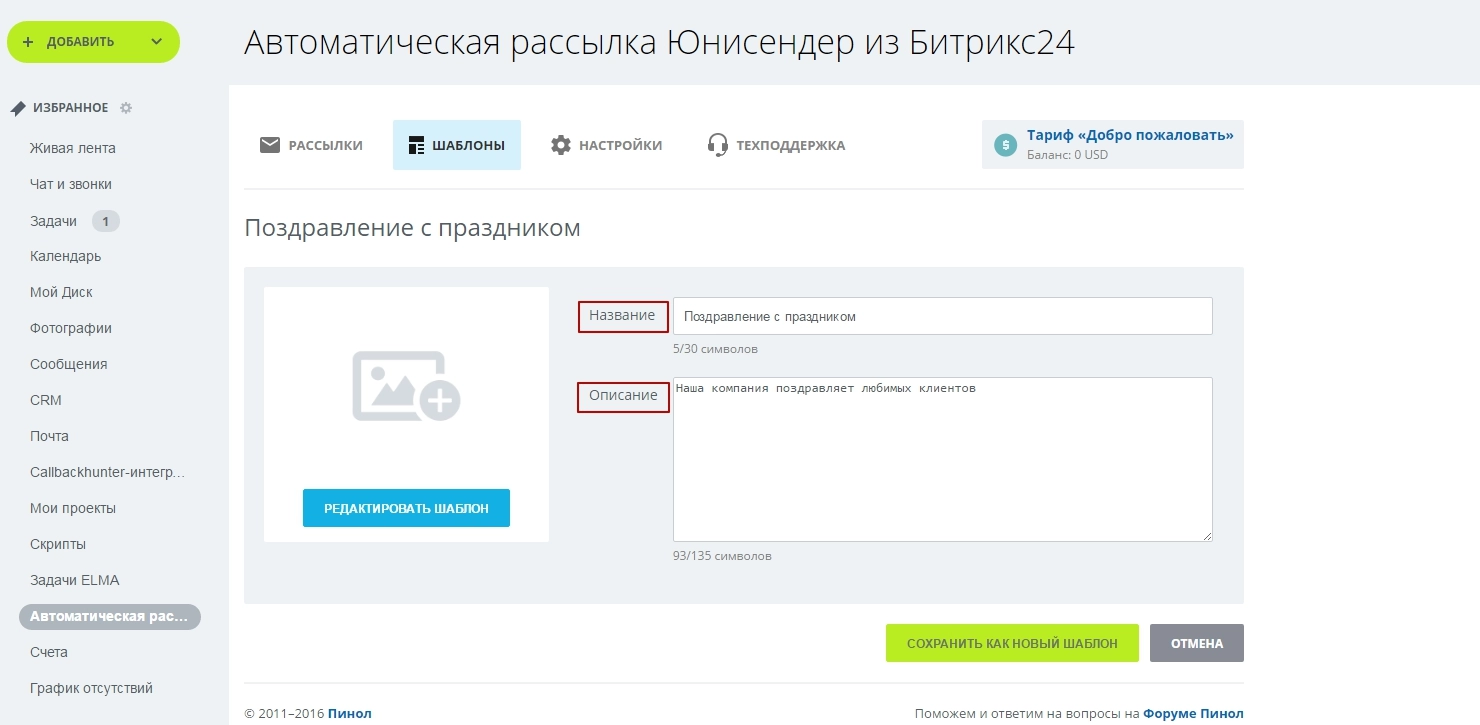The width and height of the screenshot is (1480, 725).
Task: Click the gear icon beside Настройки
Action: [x=561, y=145]
